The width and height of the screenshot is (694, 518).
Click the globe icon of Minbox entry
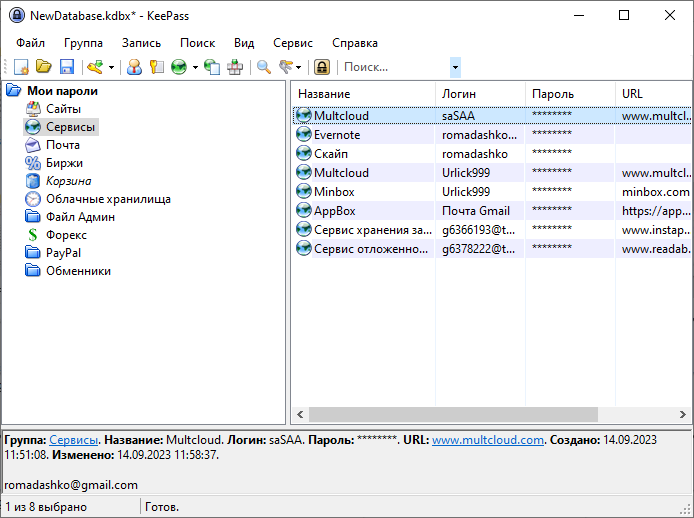pos(304,191)
